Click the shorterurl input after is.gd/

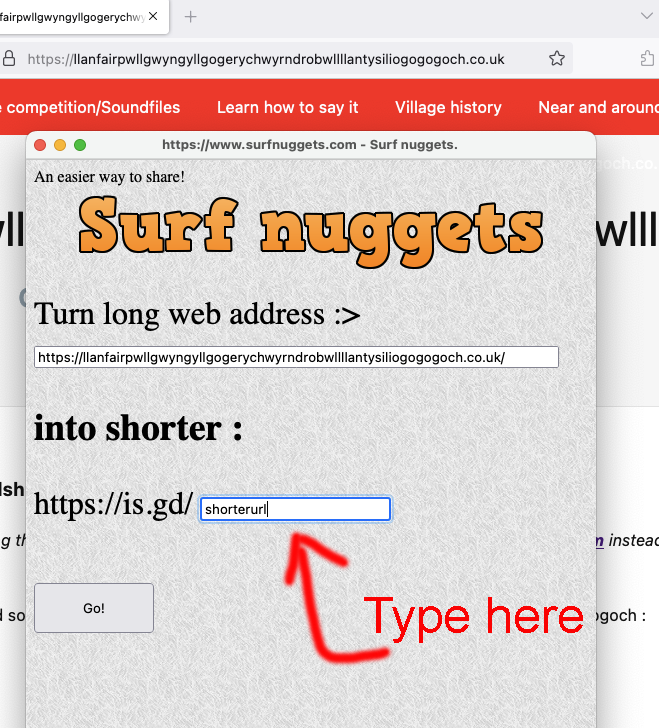295,509
